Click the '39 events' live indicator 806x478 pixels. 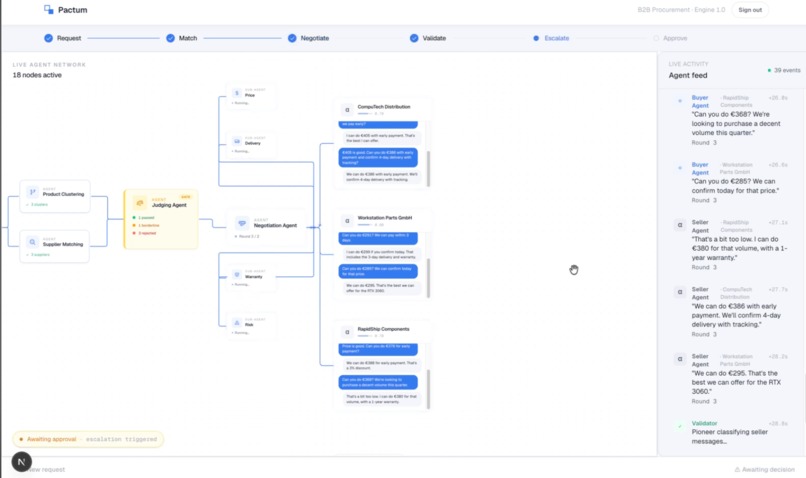tap(784, 70)
